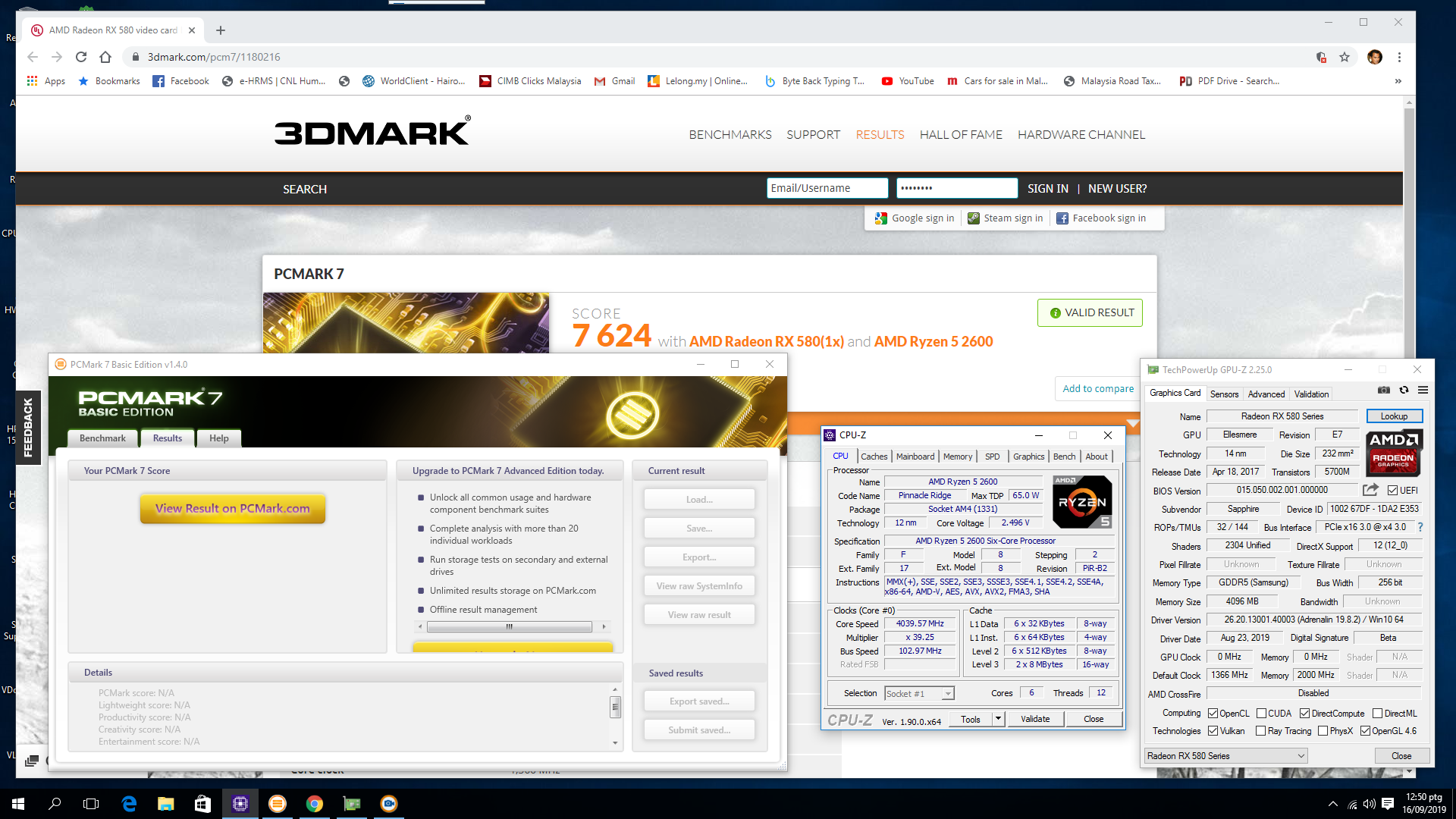Open the CPU-Z Tools dropdown arrow
1456x819 pixels.
pos(998,719)
